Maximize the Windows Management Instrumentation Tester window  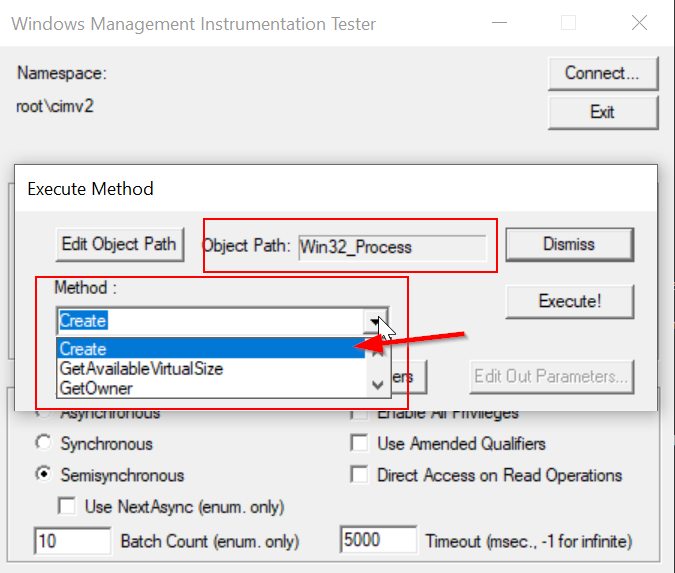568,23
